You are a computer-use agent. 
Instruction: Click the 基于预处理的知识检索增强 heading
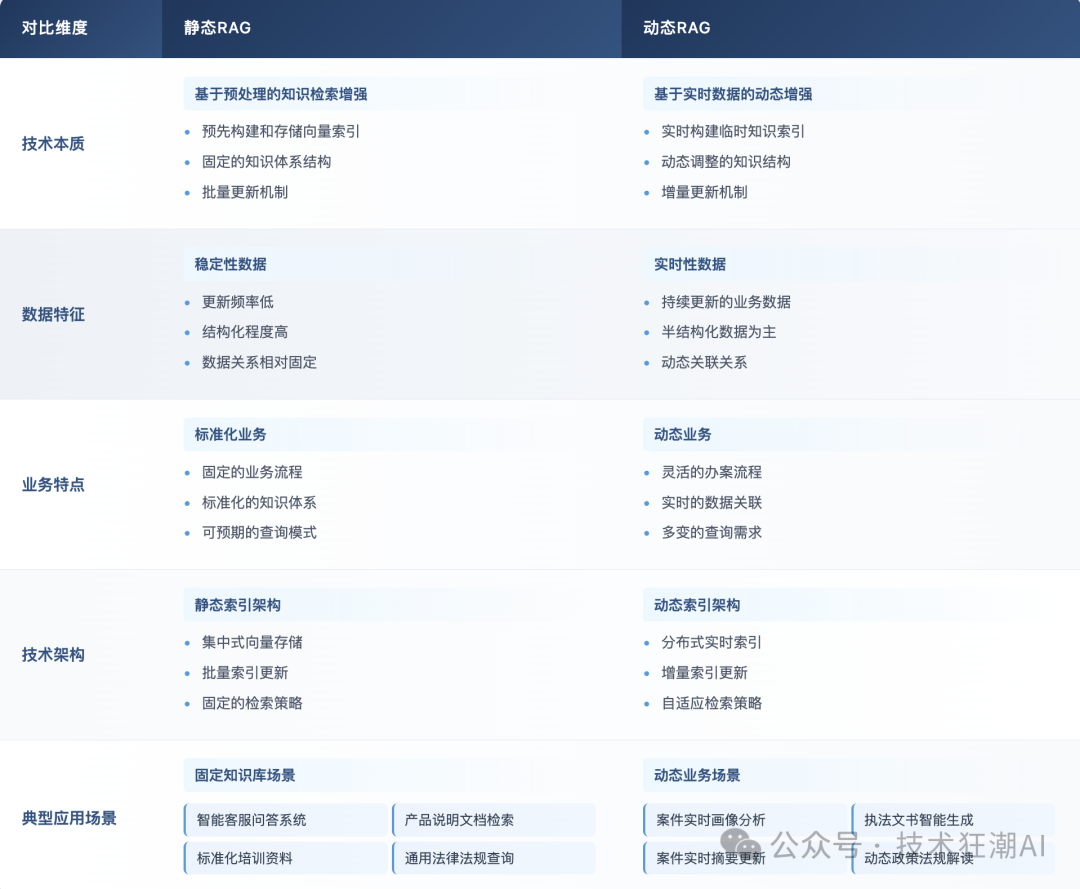(281, 93)
